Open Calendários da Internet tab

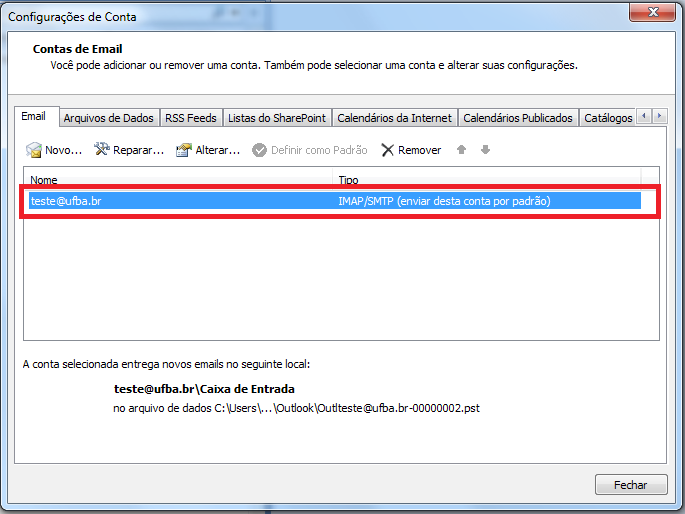tap(395, 118)
